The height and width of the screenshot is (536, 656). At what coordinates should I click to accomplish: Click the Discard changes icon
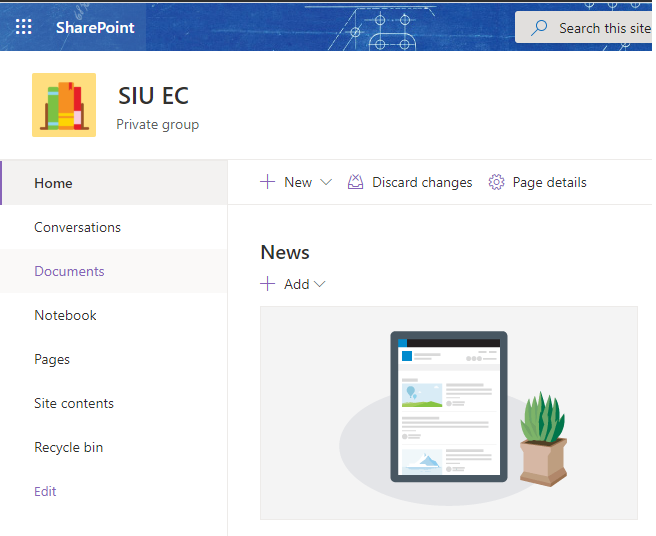355,182
